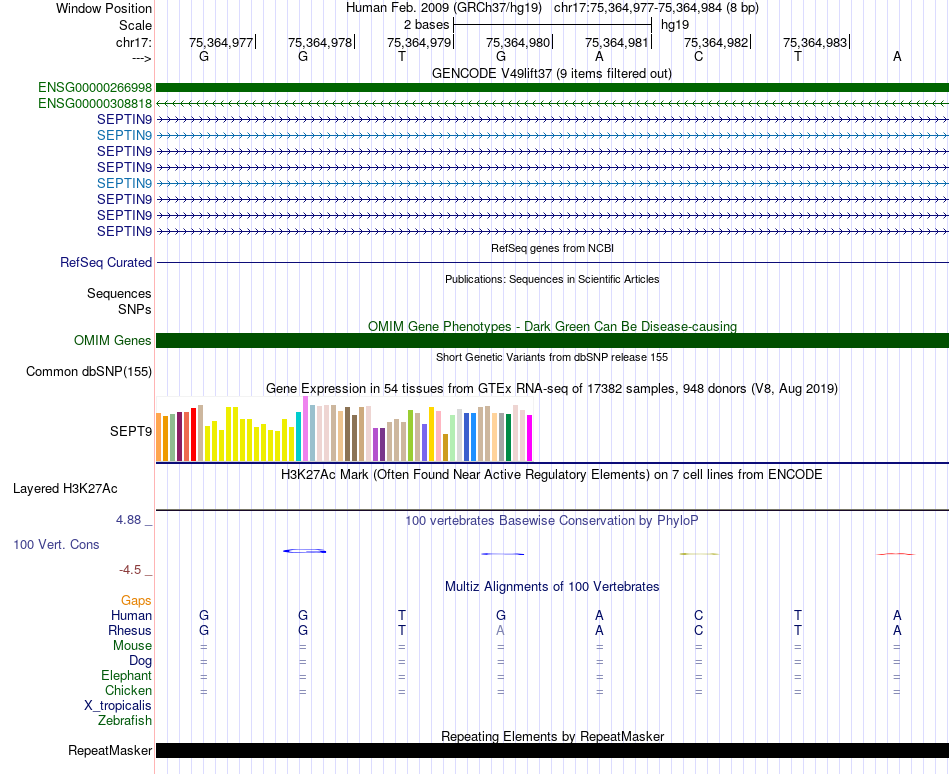
Task: Click the SEPT9 expression label
Action: 131,431
